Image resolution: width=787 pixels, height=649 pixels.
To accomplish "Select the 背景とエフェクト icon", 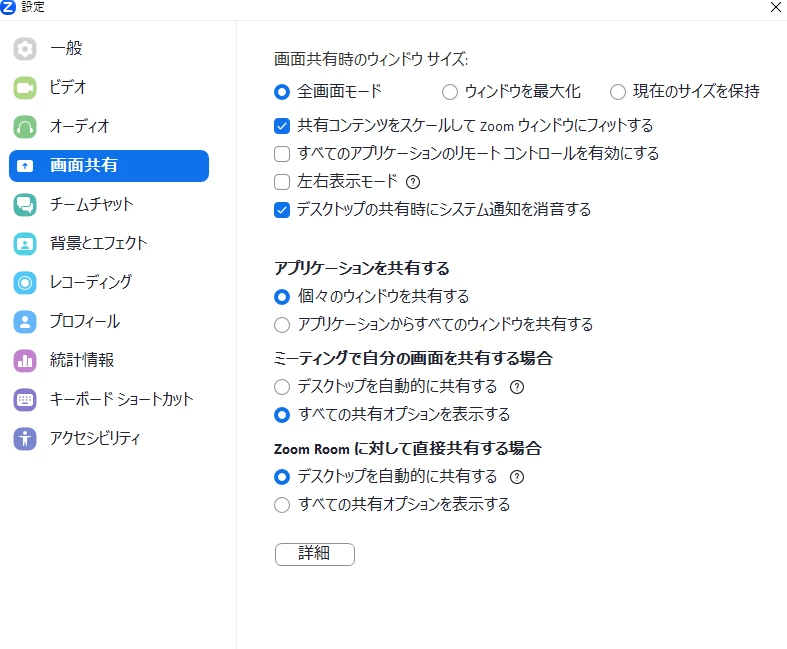I will [25, 244].
